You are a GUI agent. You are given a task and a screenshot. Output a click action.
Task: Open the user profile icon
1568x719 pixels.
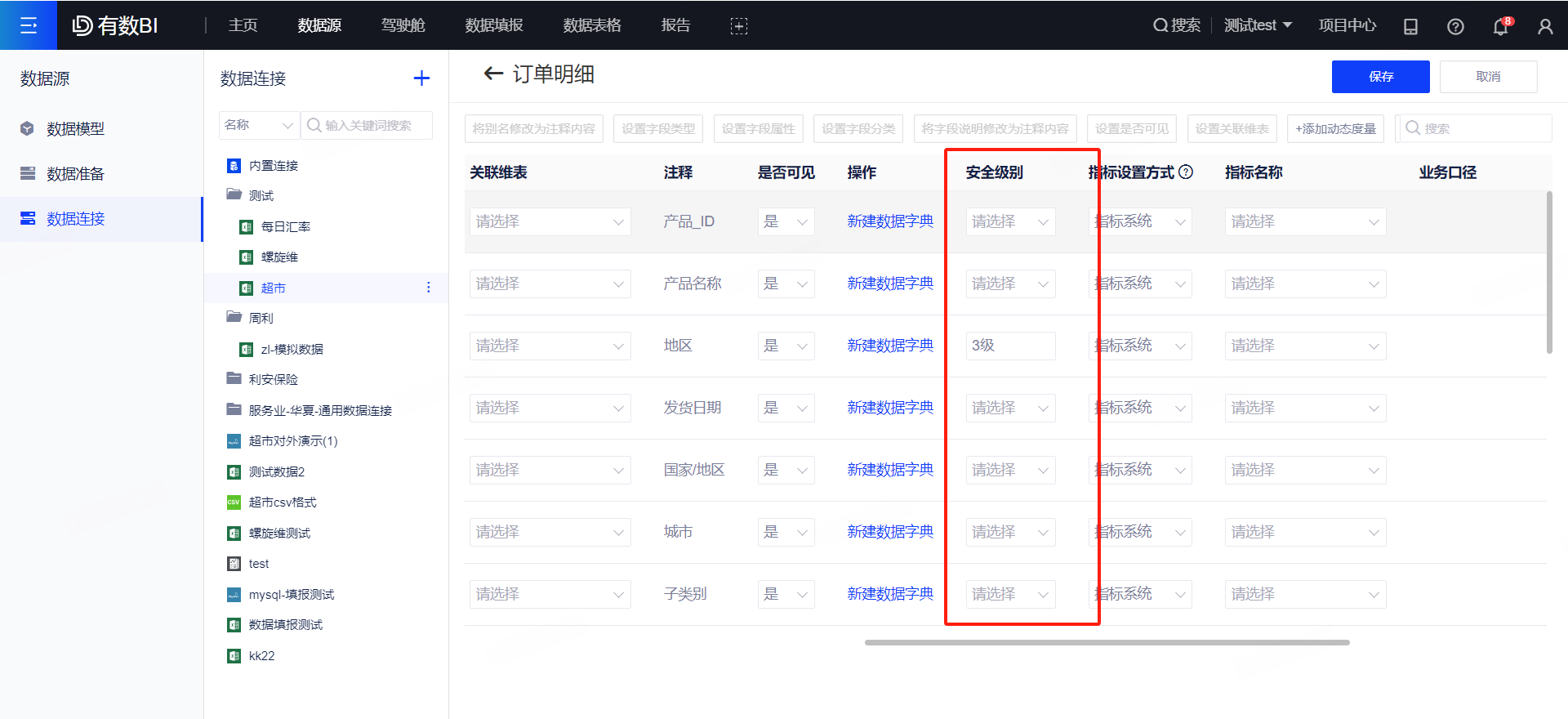(x=1545, y=26)
